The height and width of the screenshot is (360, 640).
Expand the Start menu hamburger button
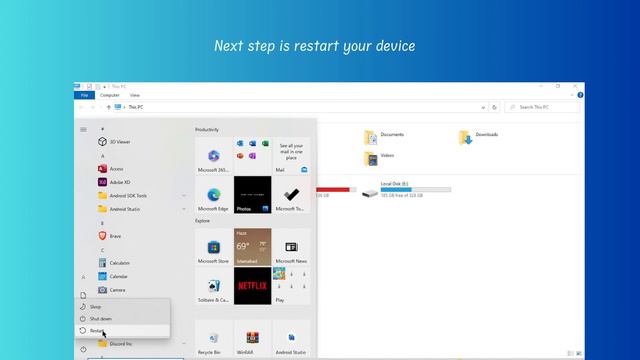click(x=83, y=129)
